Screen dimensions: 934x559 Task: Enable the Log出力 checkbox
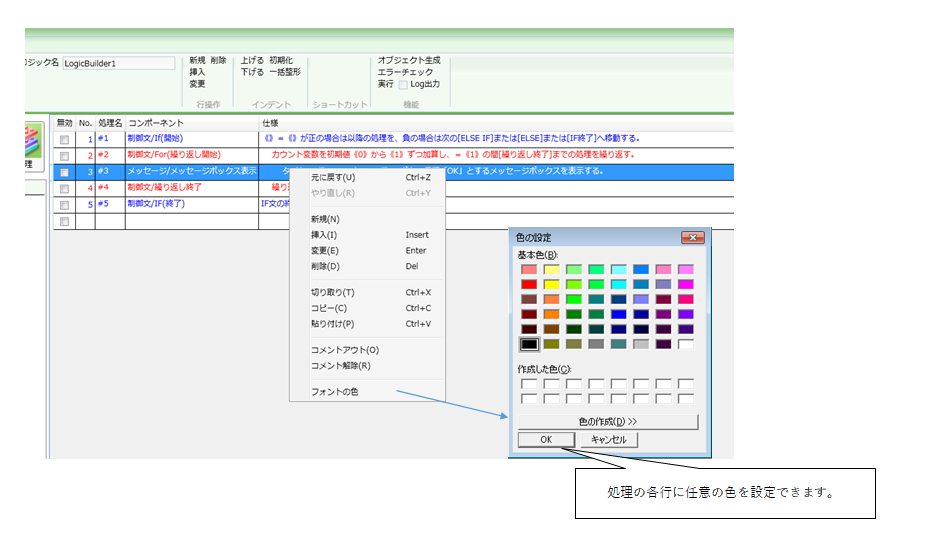(403, 85)
